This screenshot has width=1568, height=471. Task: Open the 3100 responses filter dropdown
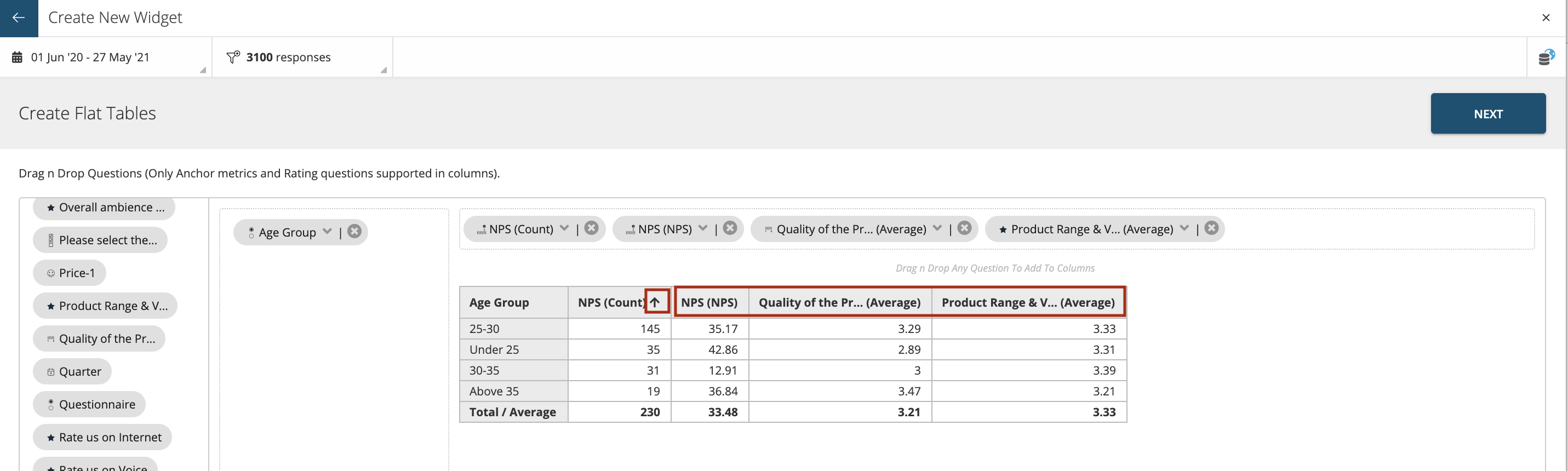302,57
